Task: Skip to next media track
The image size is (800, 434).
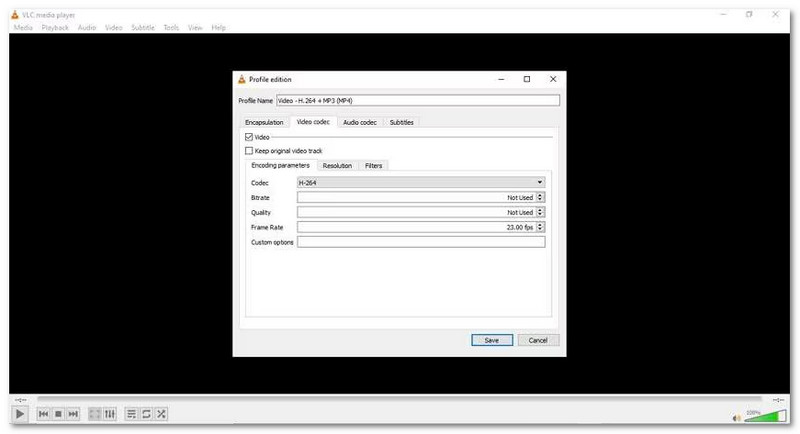Action: 73,414
